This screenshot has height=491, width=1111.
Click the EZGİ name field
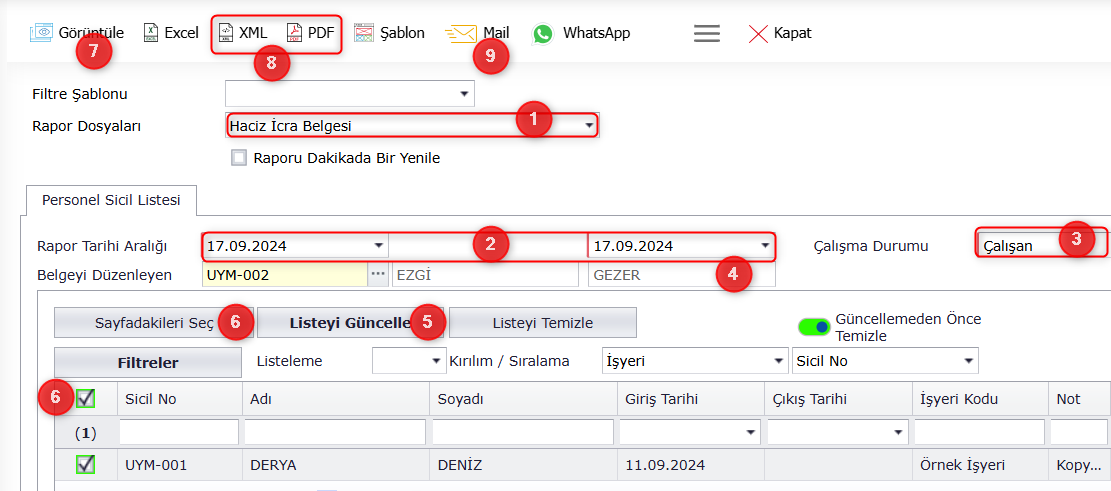[x=487, y=275]
